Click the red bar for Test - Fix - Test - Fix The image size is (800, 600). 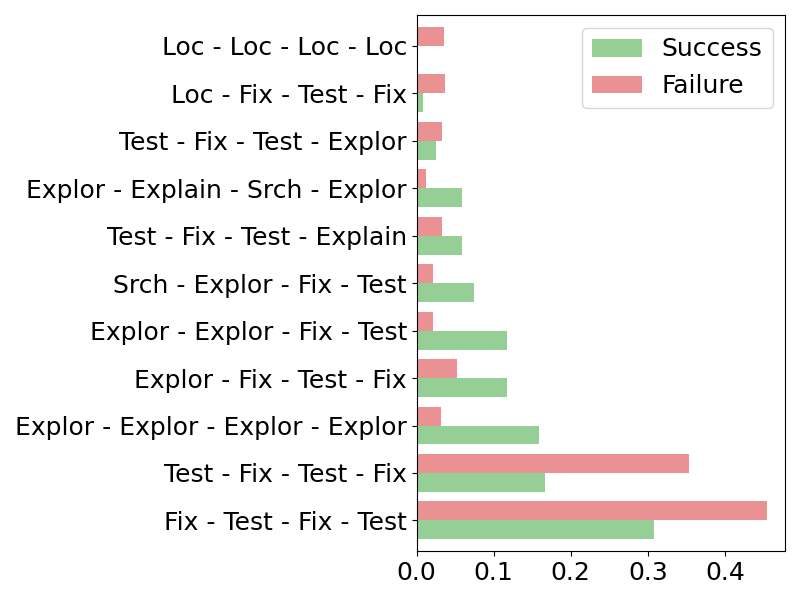pos(553,463)
